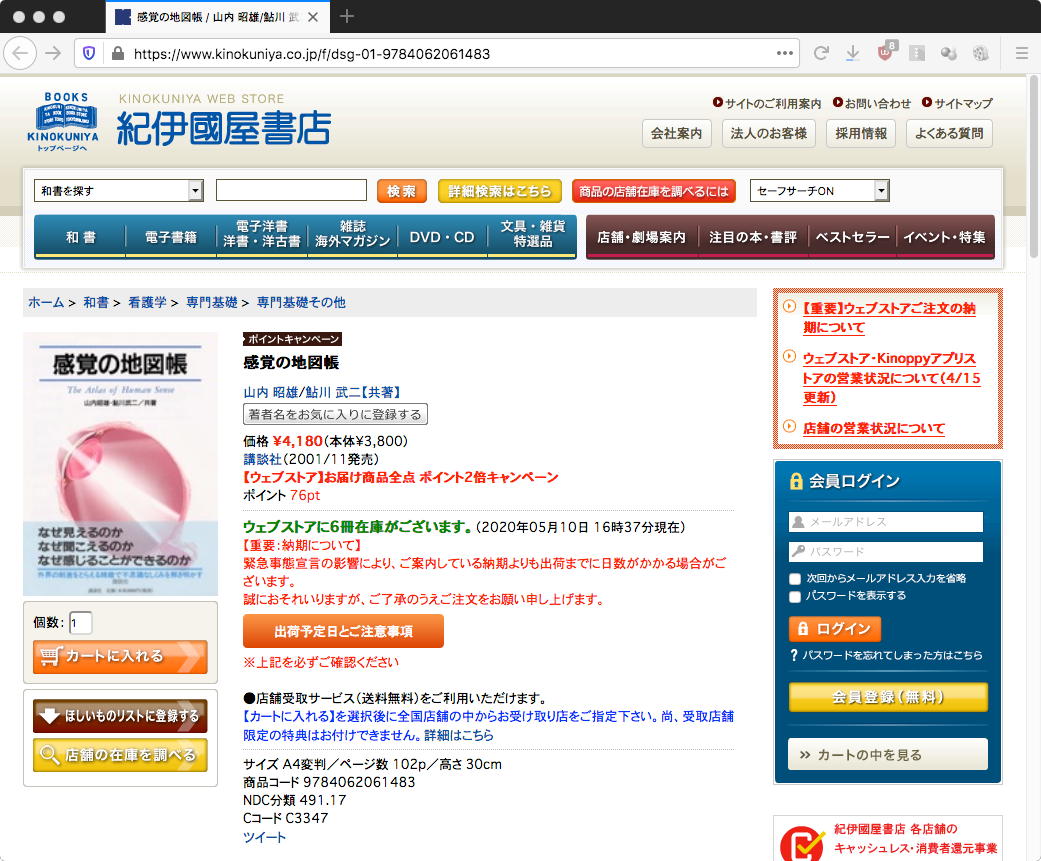The width and height of the screenshot is (1041, 861).
Task: Toggle 次回からメールアドレス入力を省略 checkbox
Action: pyautogui.click(x=795, y=578)
